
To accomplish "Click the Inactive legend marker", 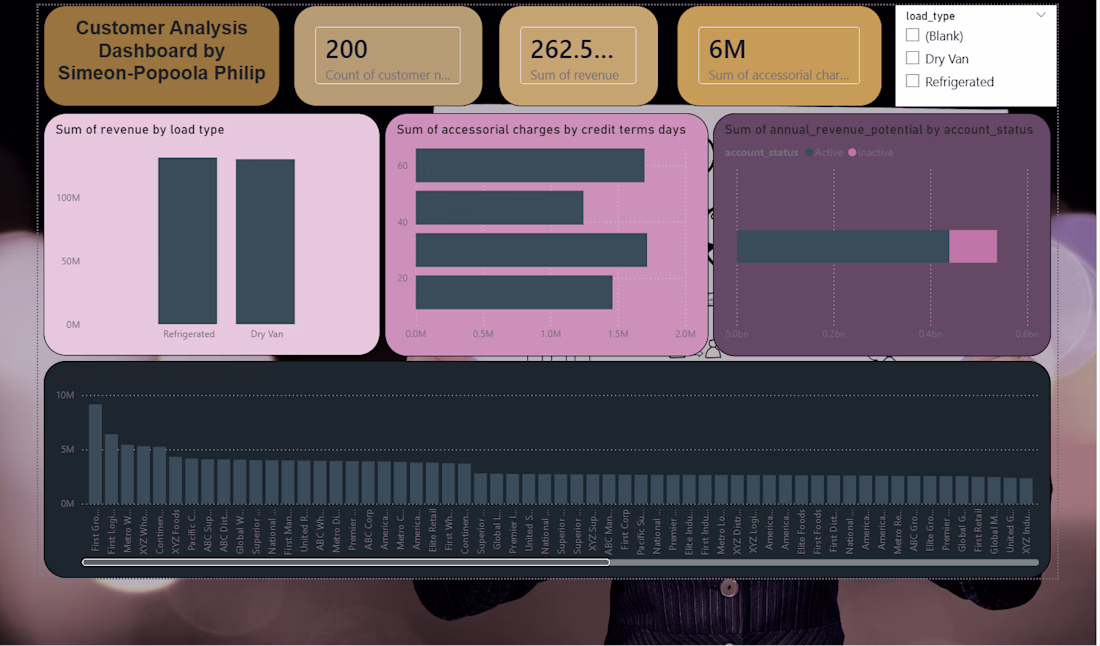I will (x=852, y=152).
